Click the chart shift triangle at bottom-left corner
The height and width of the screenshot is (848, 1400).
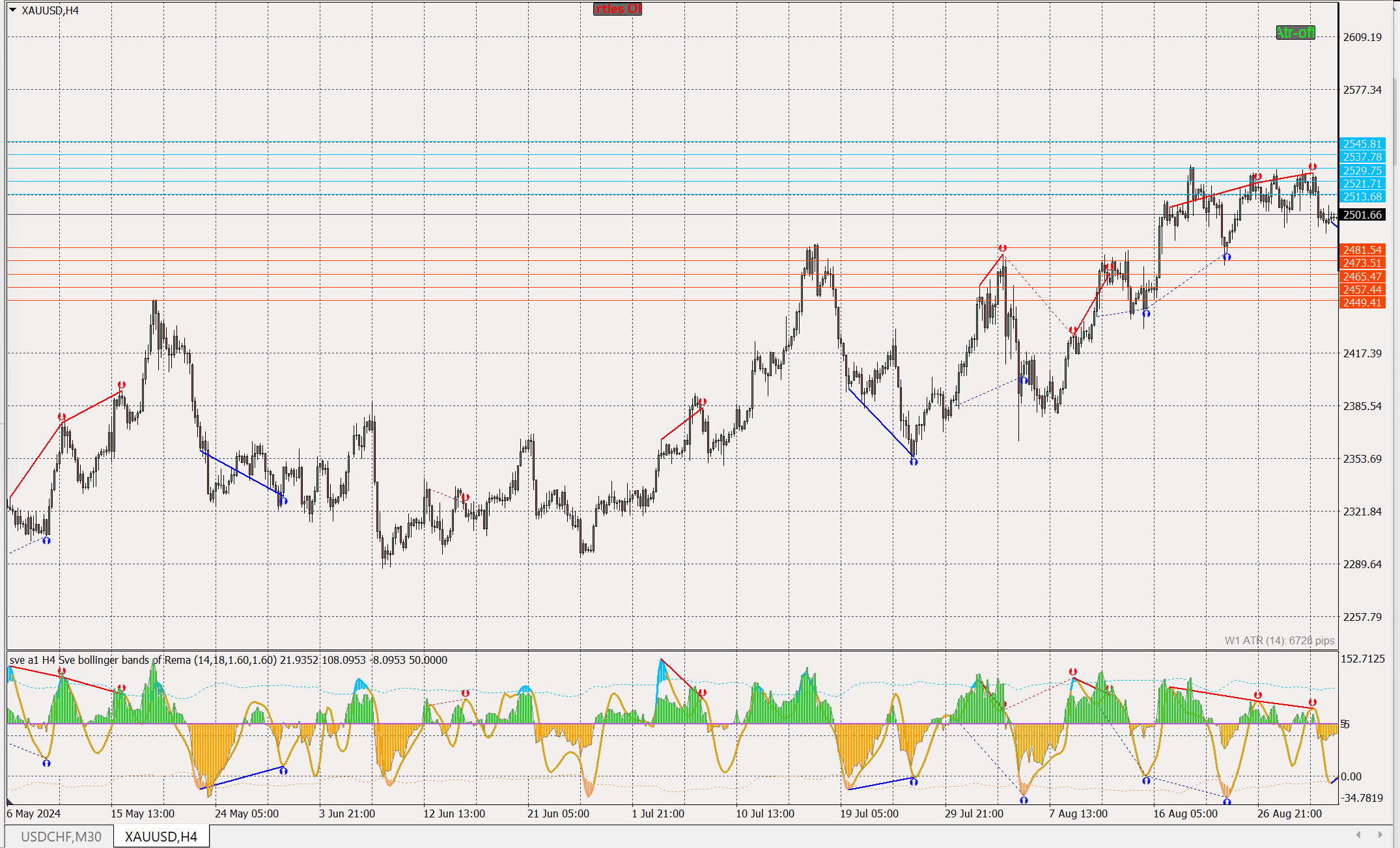click(x=10, y=801)
